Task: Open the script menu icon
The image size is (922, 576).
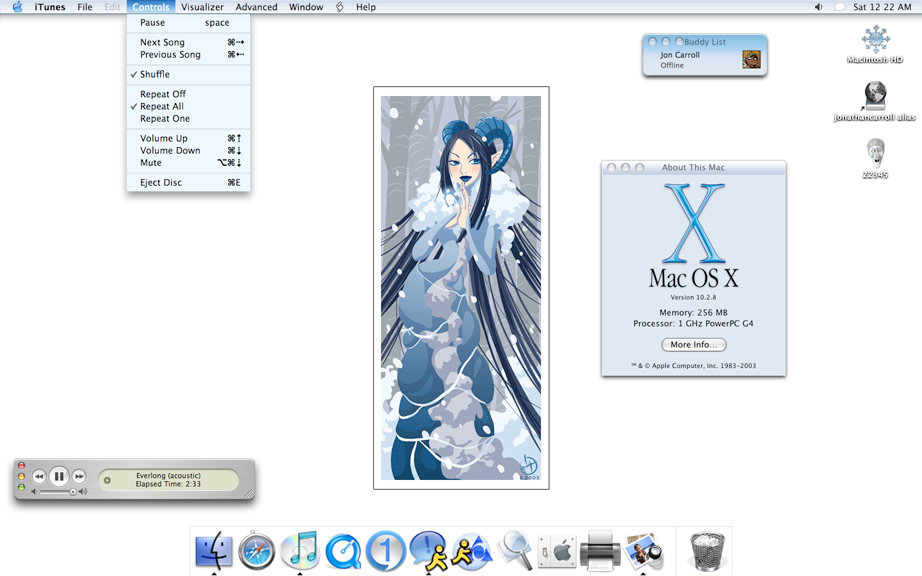Action: click(339, 7)
